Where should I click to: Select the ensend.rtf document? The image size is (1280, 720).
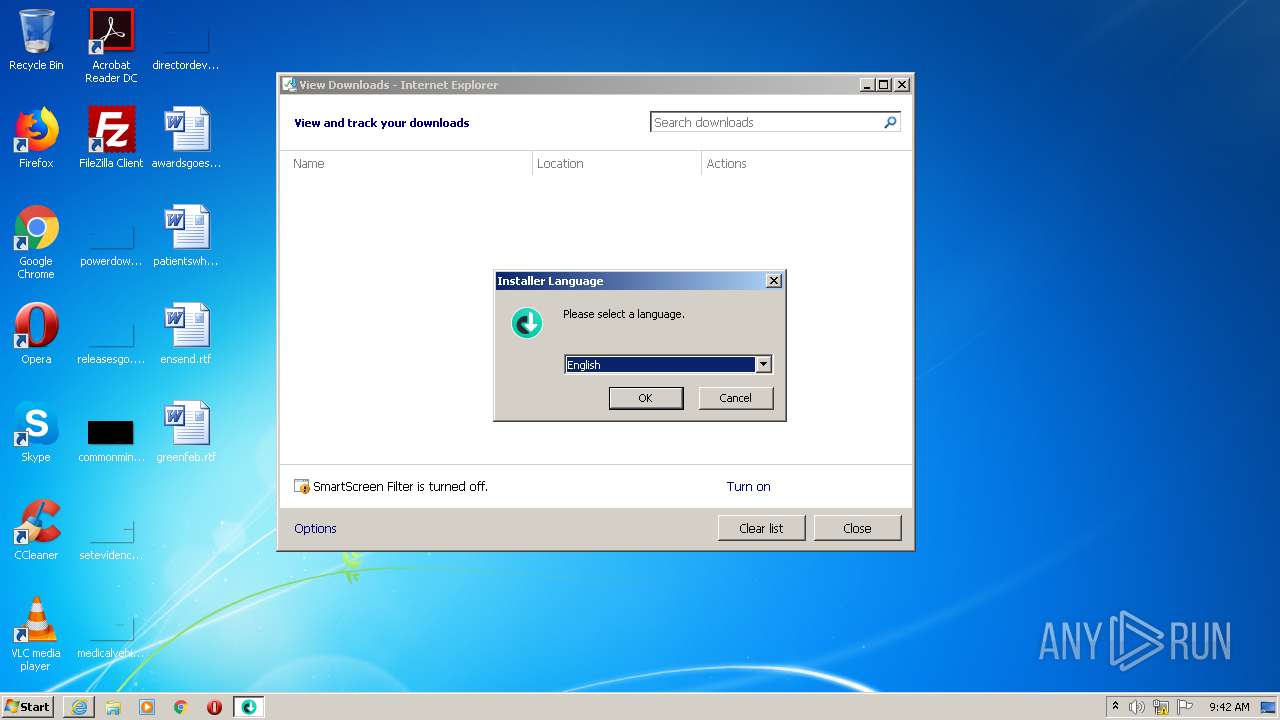coord(186,334)
